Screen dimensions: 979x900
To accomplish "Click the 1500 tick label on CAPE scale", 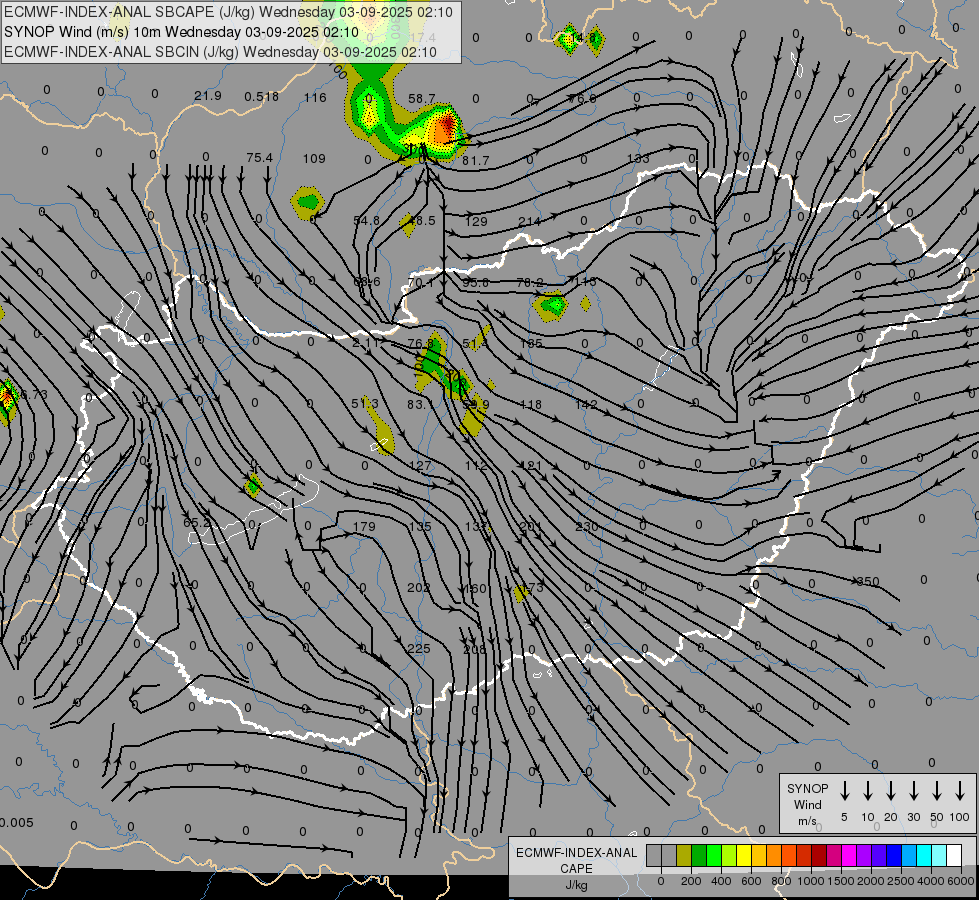I will (840, 881).
